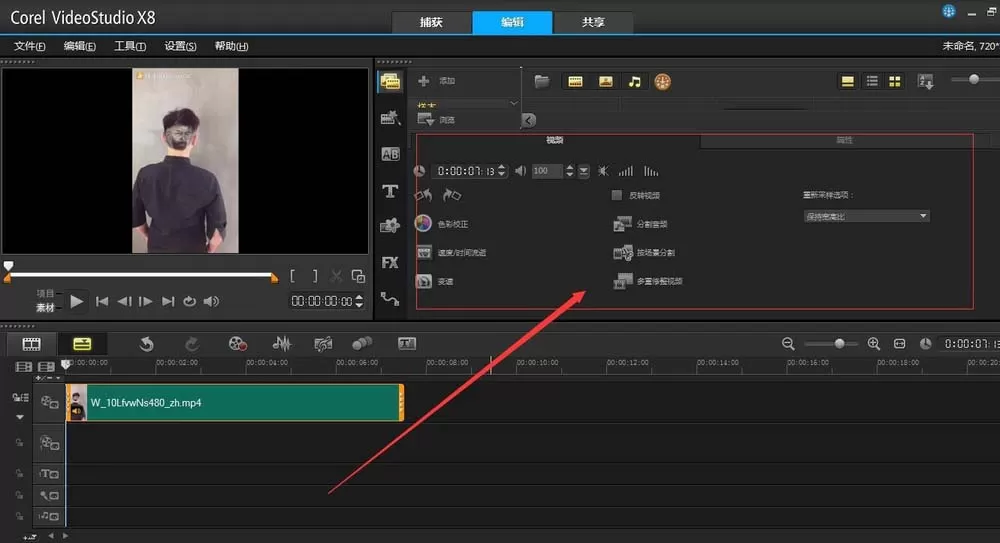Screen dimensions: 1000x543
Task: Open the Instant Project library icon
Action: pyautogui.click(x=390, y=117)
